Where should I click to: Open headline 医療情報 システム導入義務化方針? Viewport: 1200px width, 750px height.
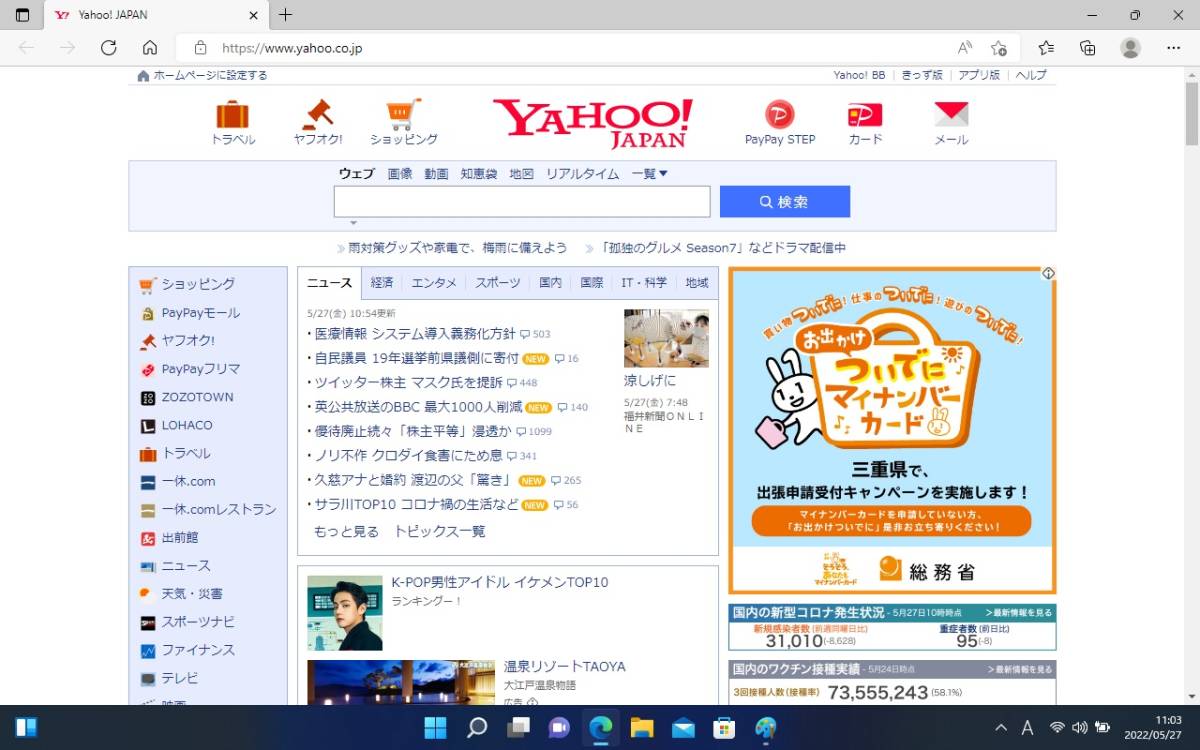click(x=415, y=334)
